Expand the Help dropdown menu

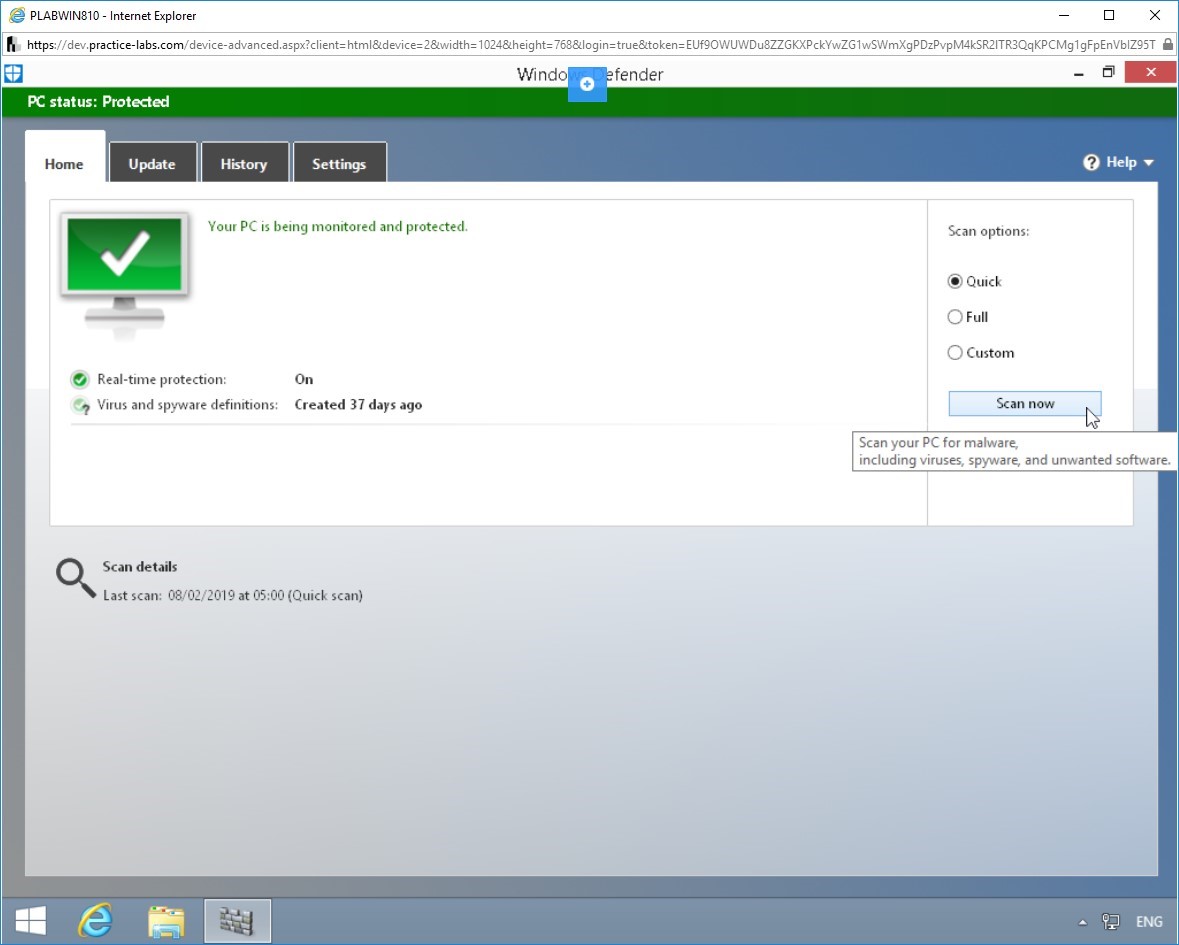[x=1118, y=162]
